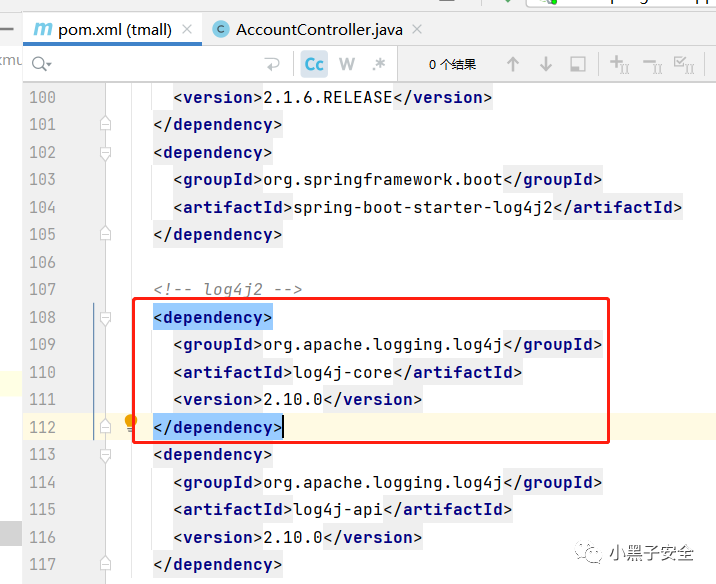Click org.springframework.boot groupId value
This screenshot has width=716, height=584.
point(383,179)
